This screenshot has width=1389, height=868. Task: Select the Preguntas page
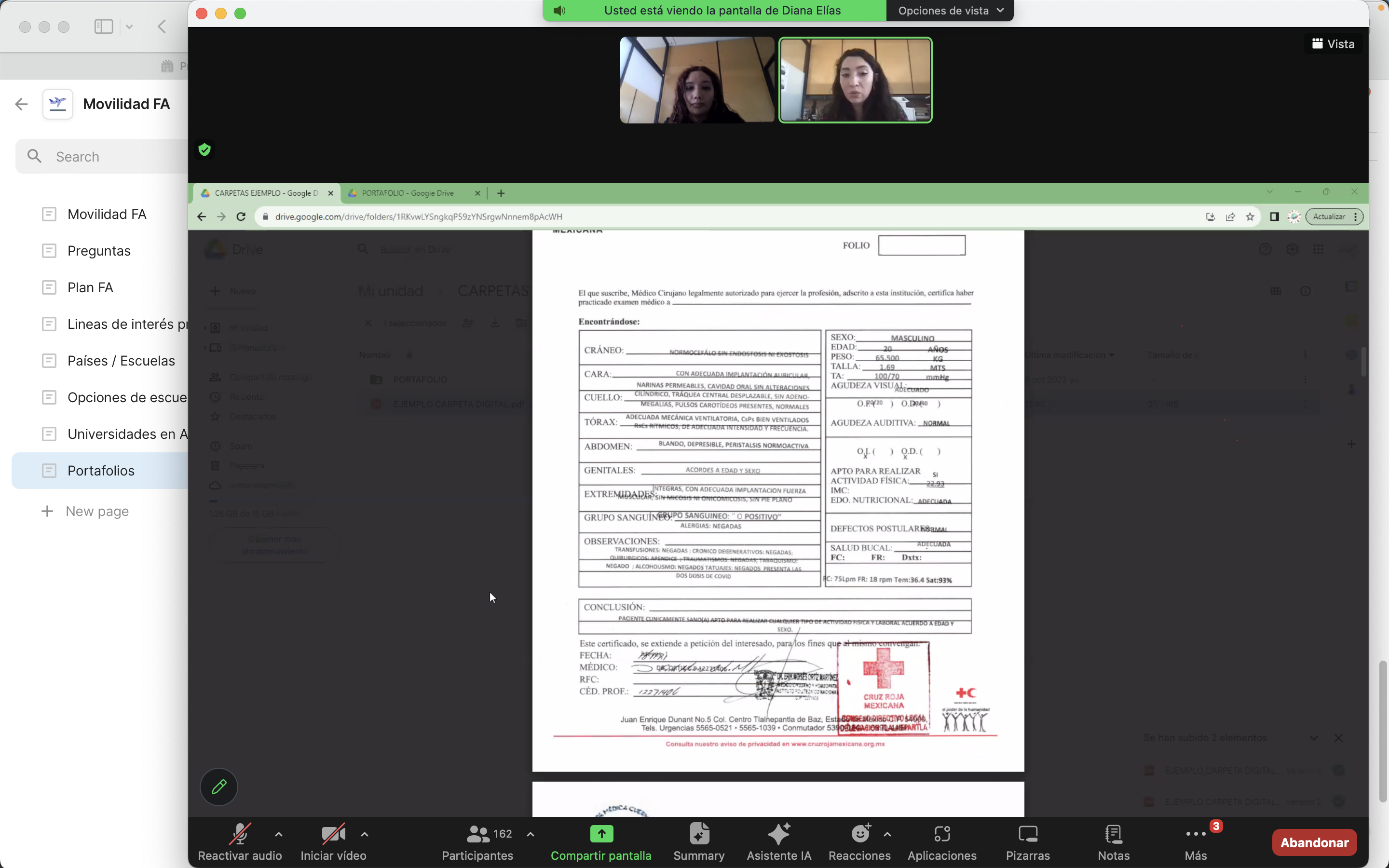tap(99, 251)
